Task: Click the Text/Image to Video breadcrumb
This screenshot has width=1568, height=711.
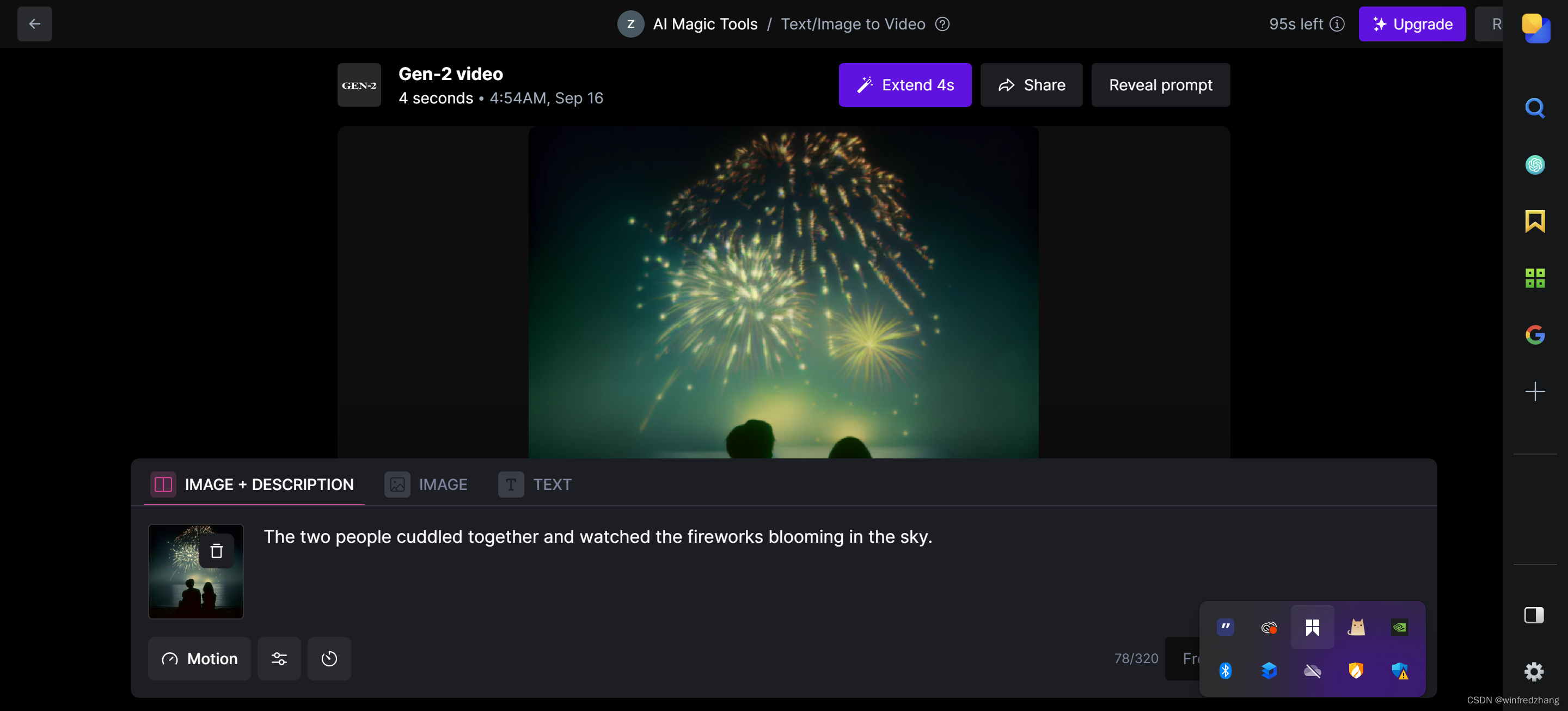Action: (x=853, y=24)
